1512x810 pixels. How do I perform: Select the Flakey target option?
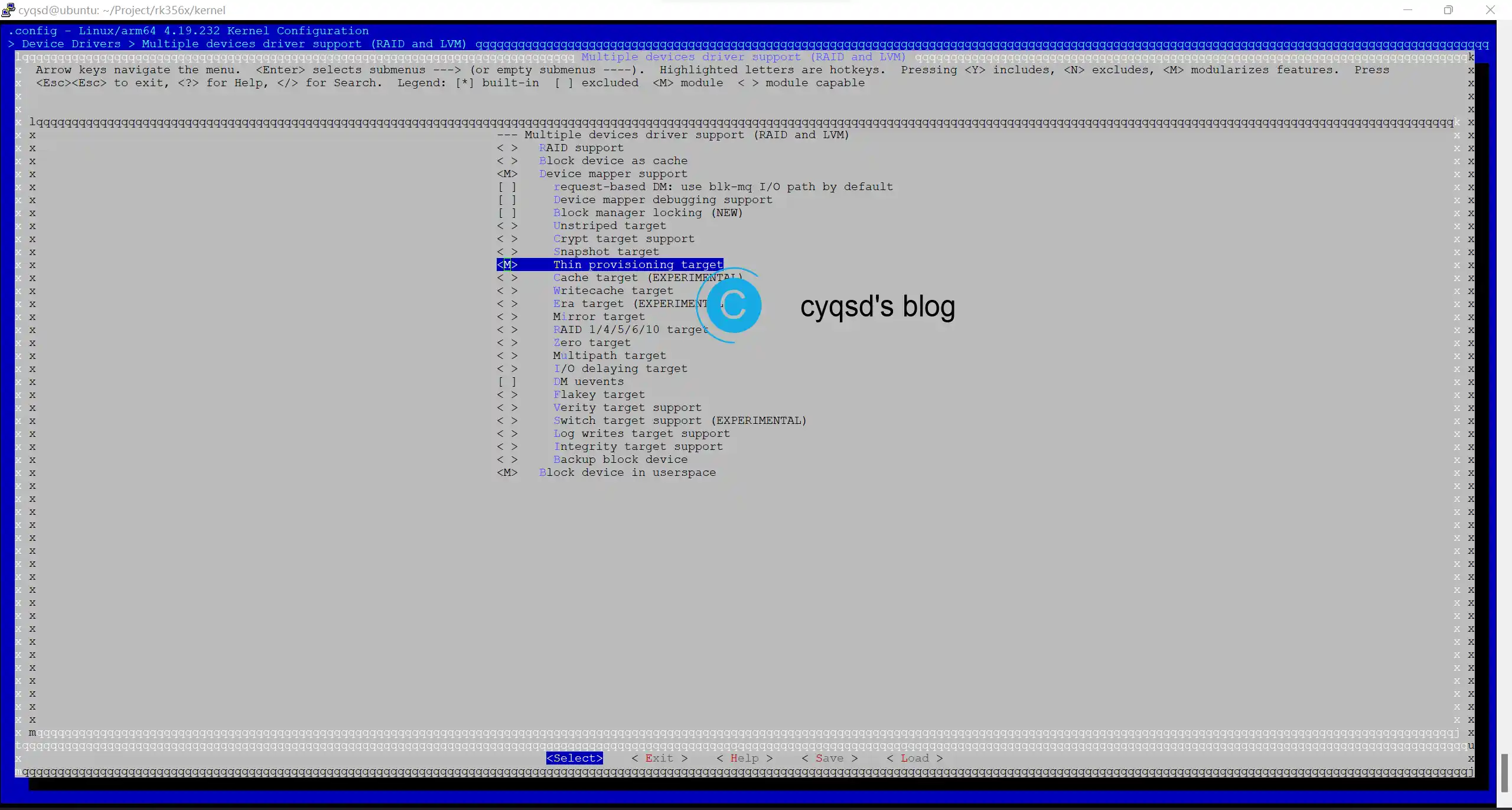[571, 394]
